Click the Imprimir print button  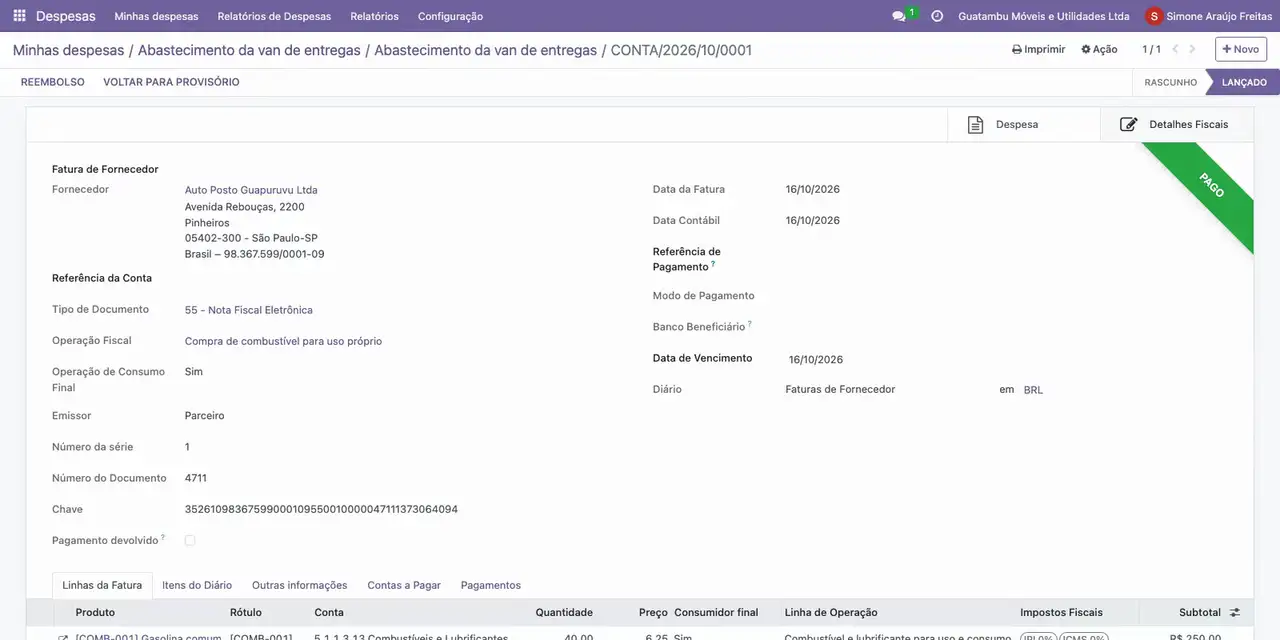[1039, 49]
